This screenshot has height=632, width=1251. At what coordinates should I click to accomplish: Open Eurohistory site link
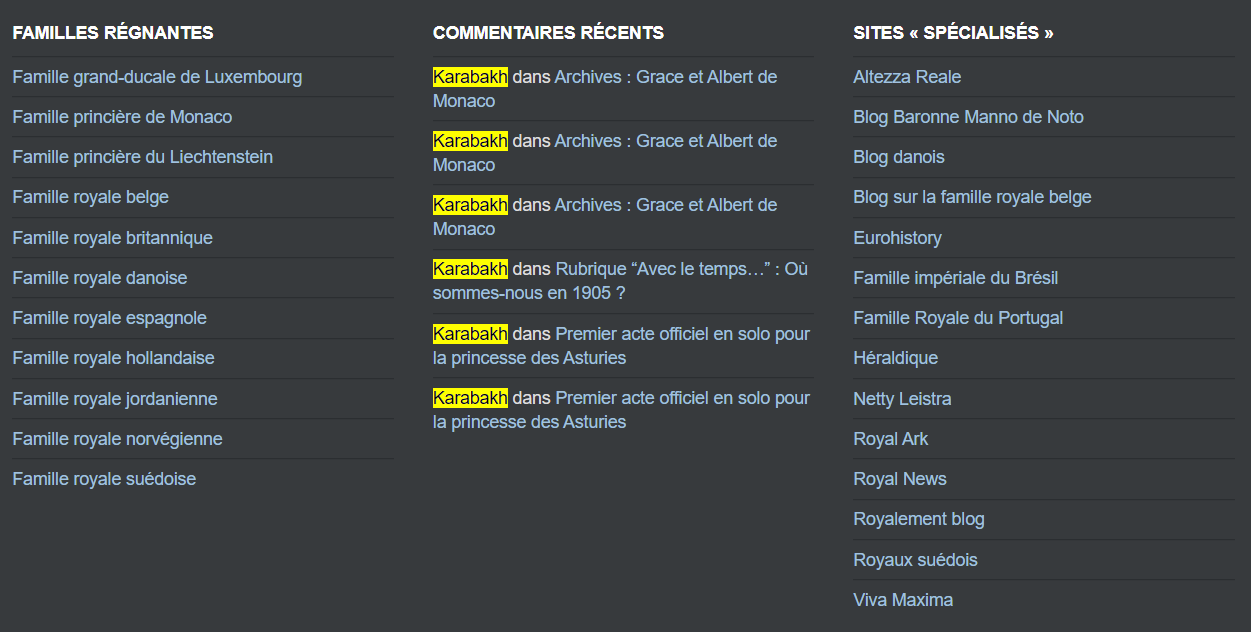click(x=897, y=238)
